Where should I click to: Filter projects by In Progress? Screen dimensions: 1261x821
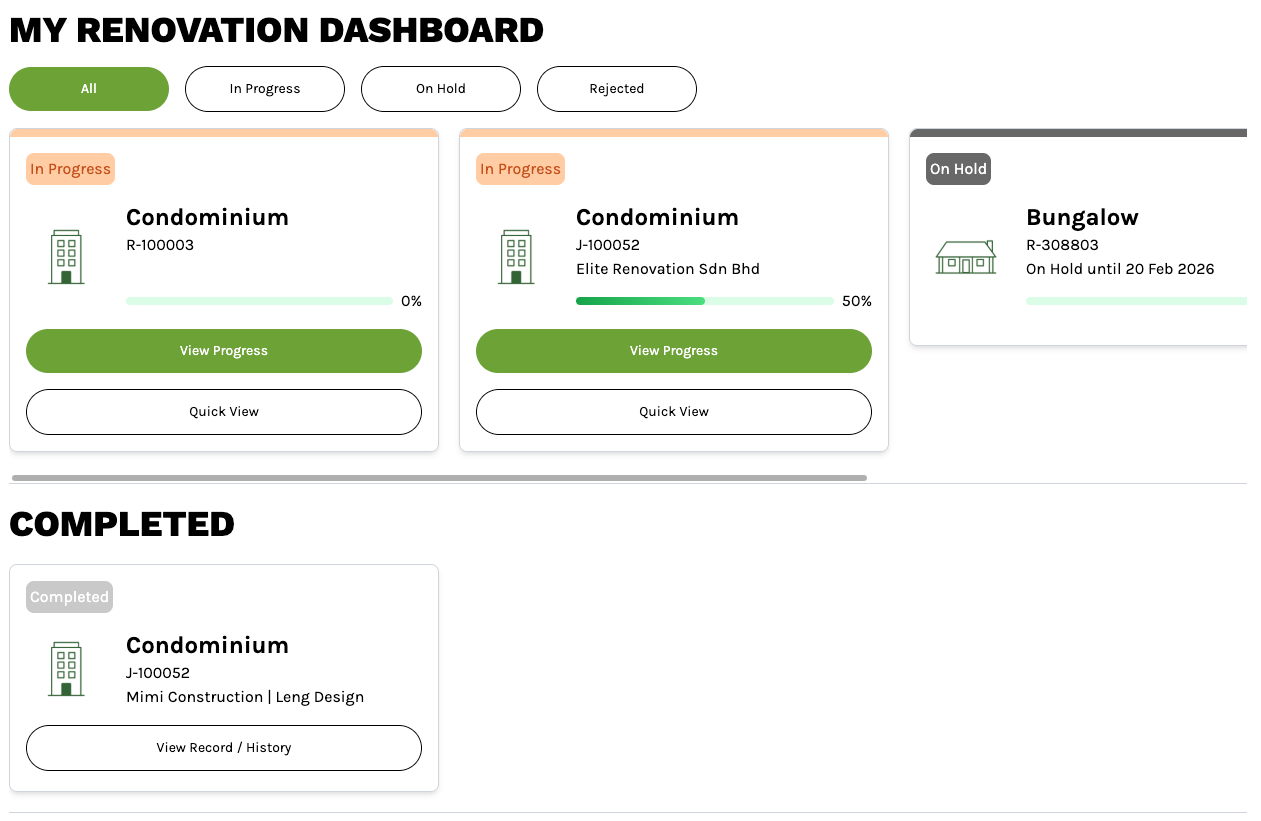(x=265, y=89)
